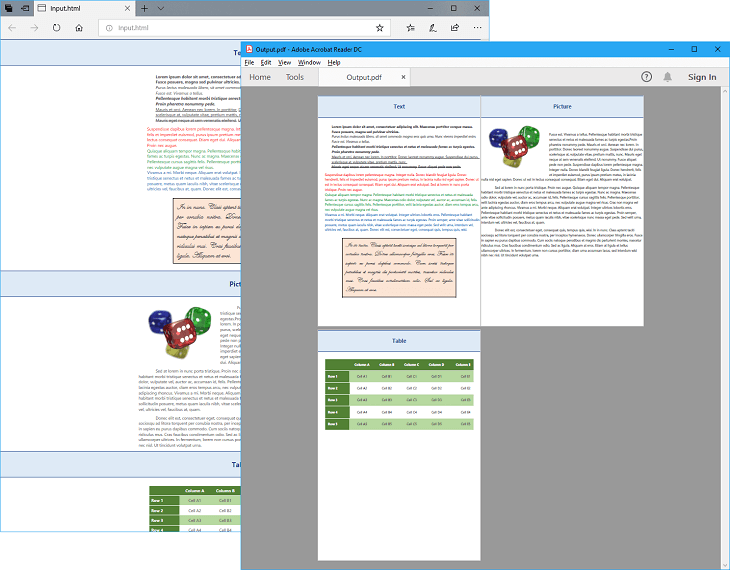Open a new Edge tab
The width and height of the screenshot is (730, 570).
click(145, 8)
